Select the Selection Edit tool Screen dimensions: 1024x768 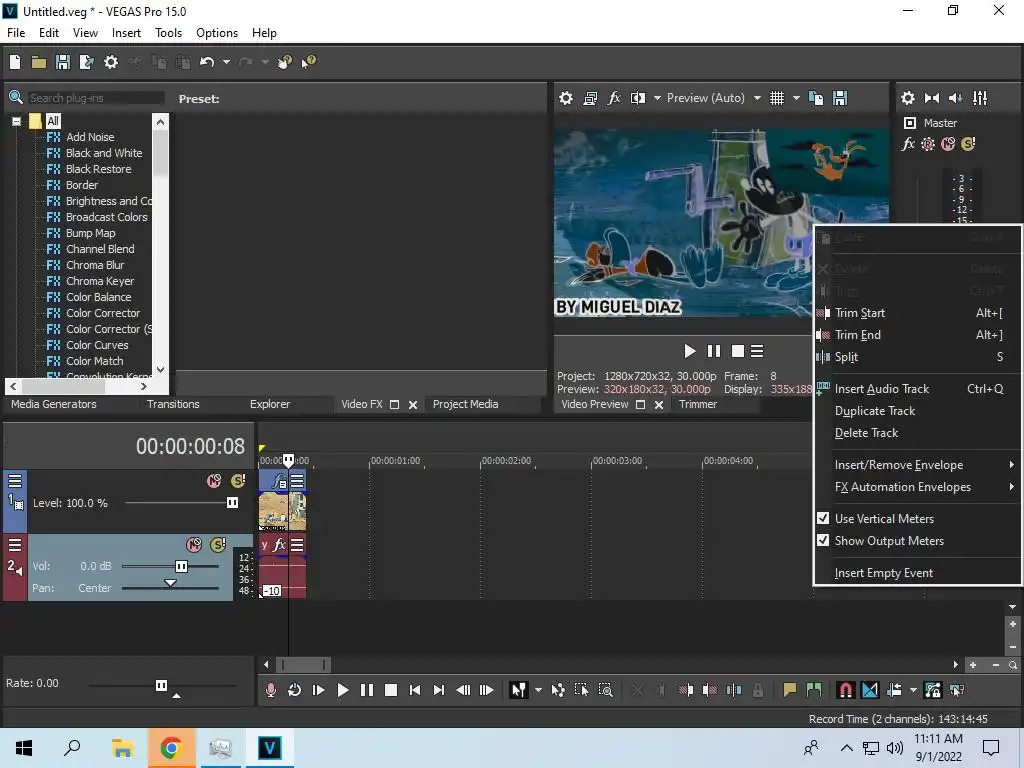point(581,690)
